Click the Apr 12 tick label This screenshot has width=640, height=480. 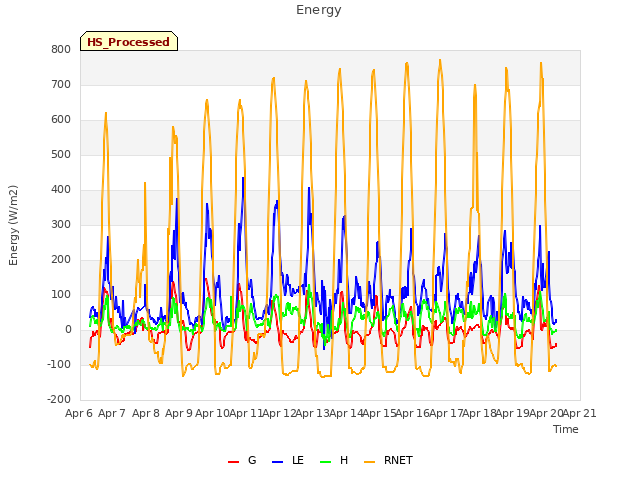click(279, 413)
